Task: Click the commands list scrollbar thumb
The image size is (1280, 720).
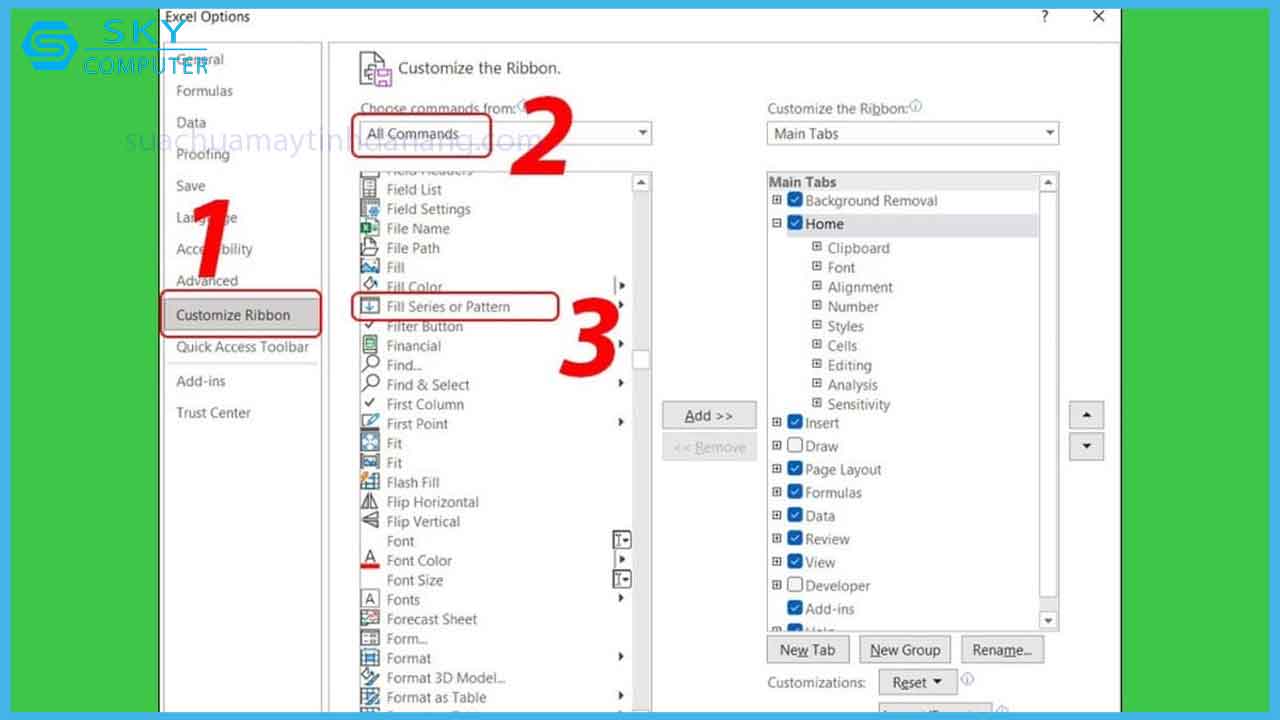Action: point(641,359)
